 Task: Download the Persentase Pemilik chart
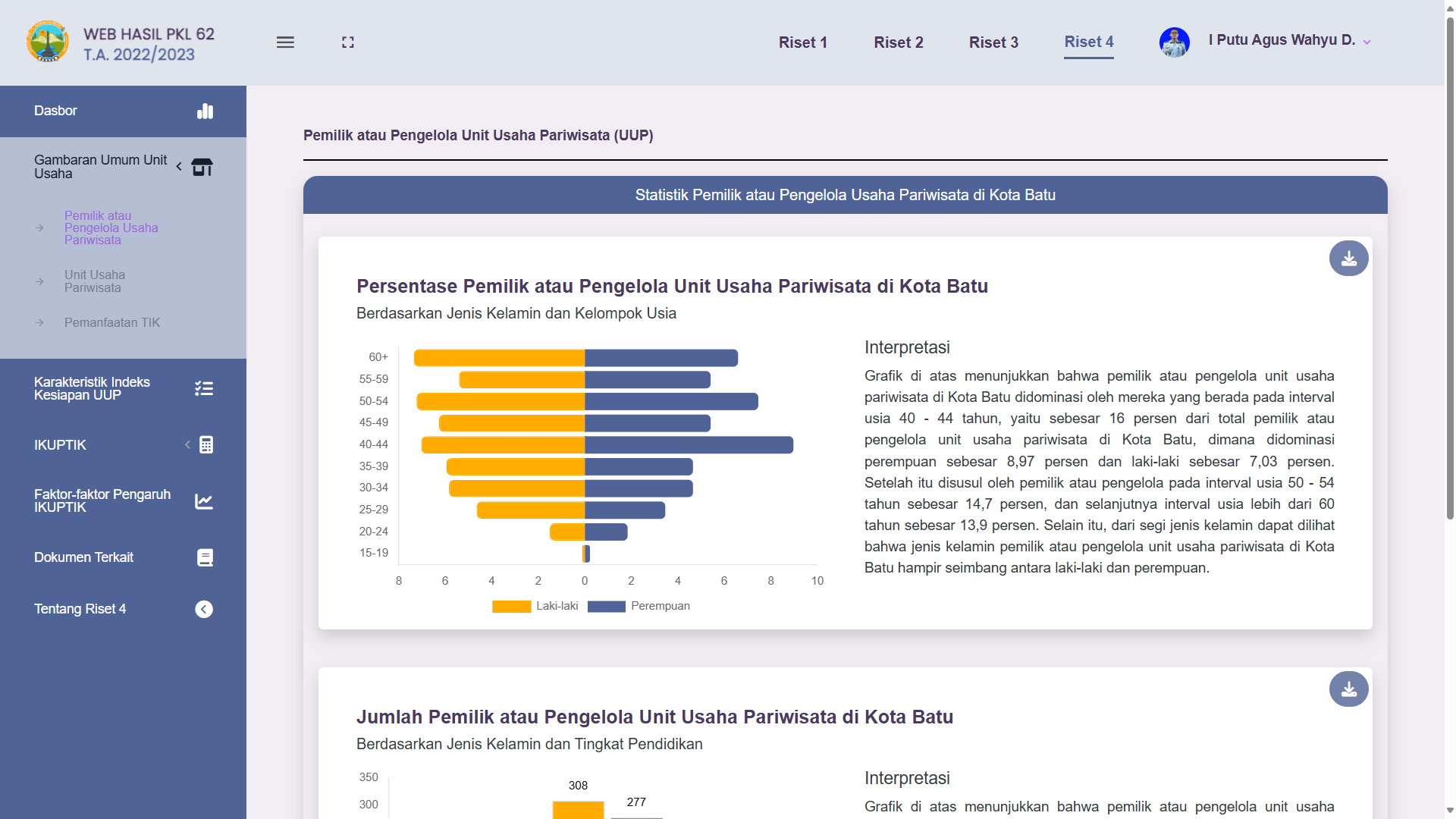(1348, 259)
